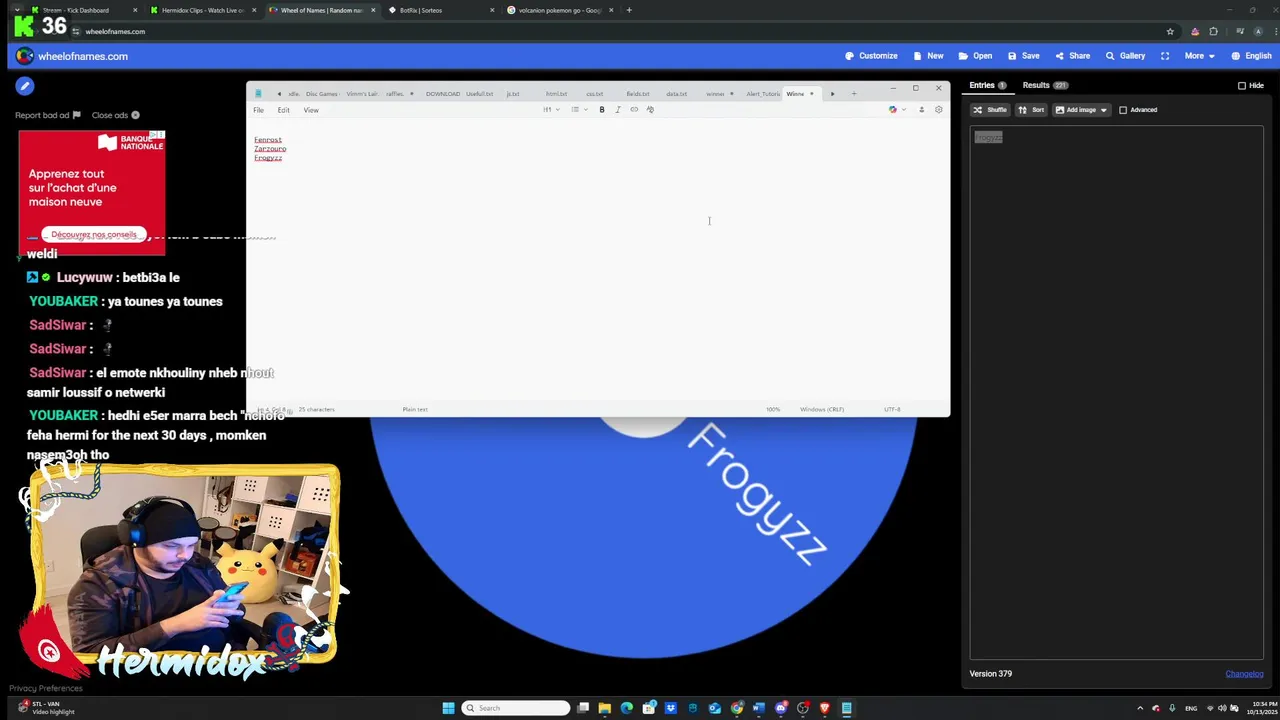Viewport: 1280px width, 720px height.
Task: Toggle bold formatting in Notepad
Action: click(602, 110)
